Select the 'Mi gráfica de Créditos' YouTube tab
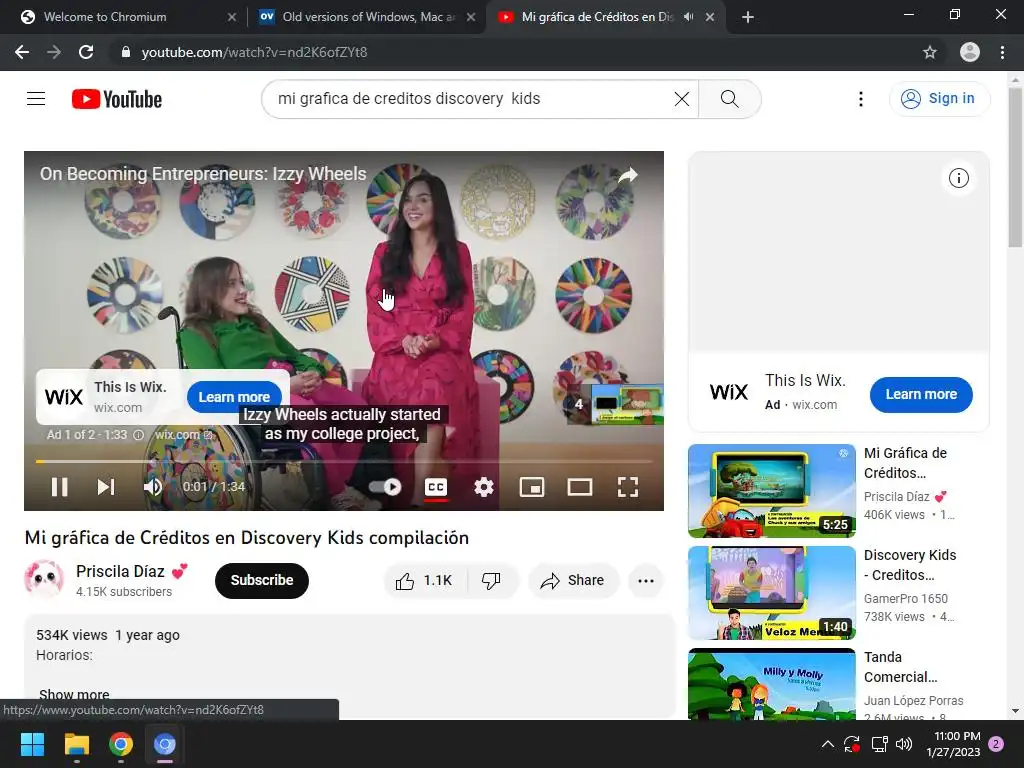The height and width of the screenshot is (768, 1024). pos(604,17)
